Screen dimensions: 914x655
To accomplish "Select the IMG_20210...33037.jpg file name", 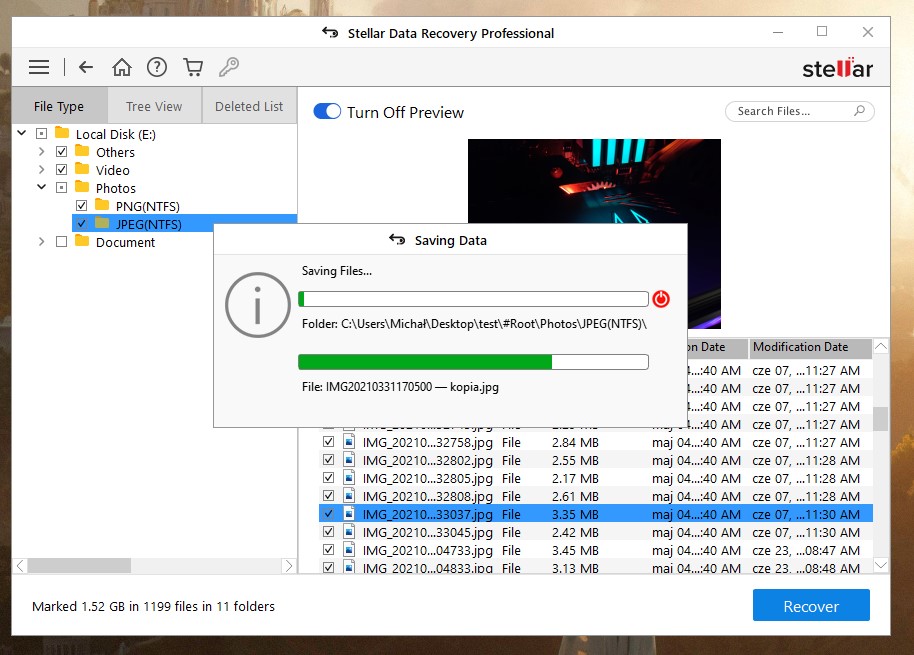I will 428,515.
